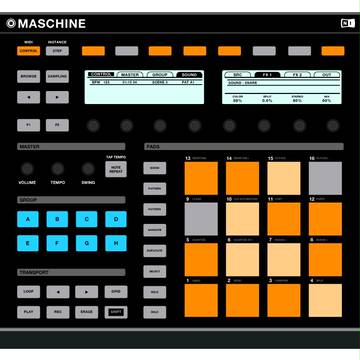The width and height of the screenshot is (360, 360).
Task: Select the OUT tab in right display
Action: (327, 75)
